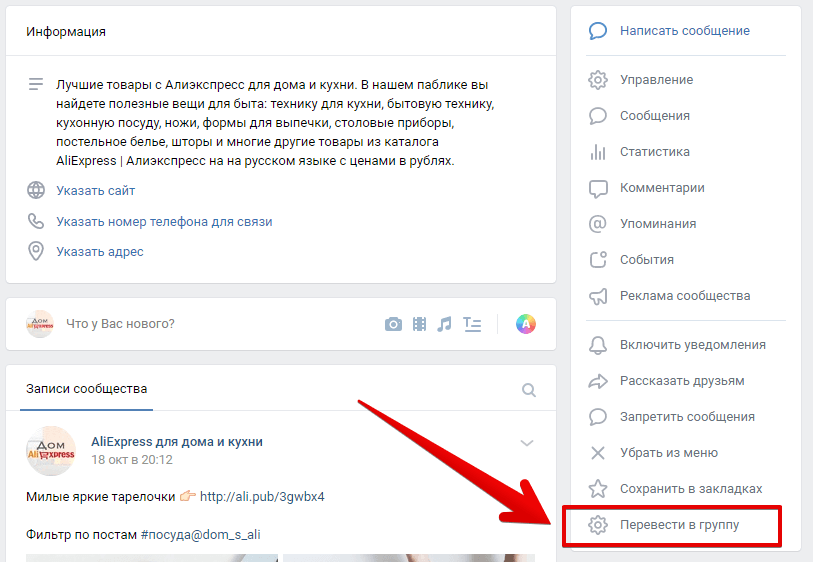The height and width of the screenshot is (562, 813).
Task: Open События in the side menu
Action: click(647, 260)
